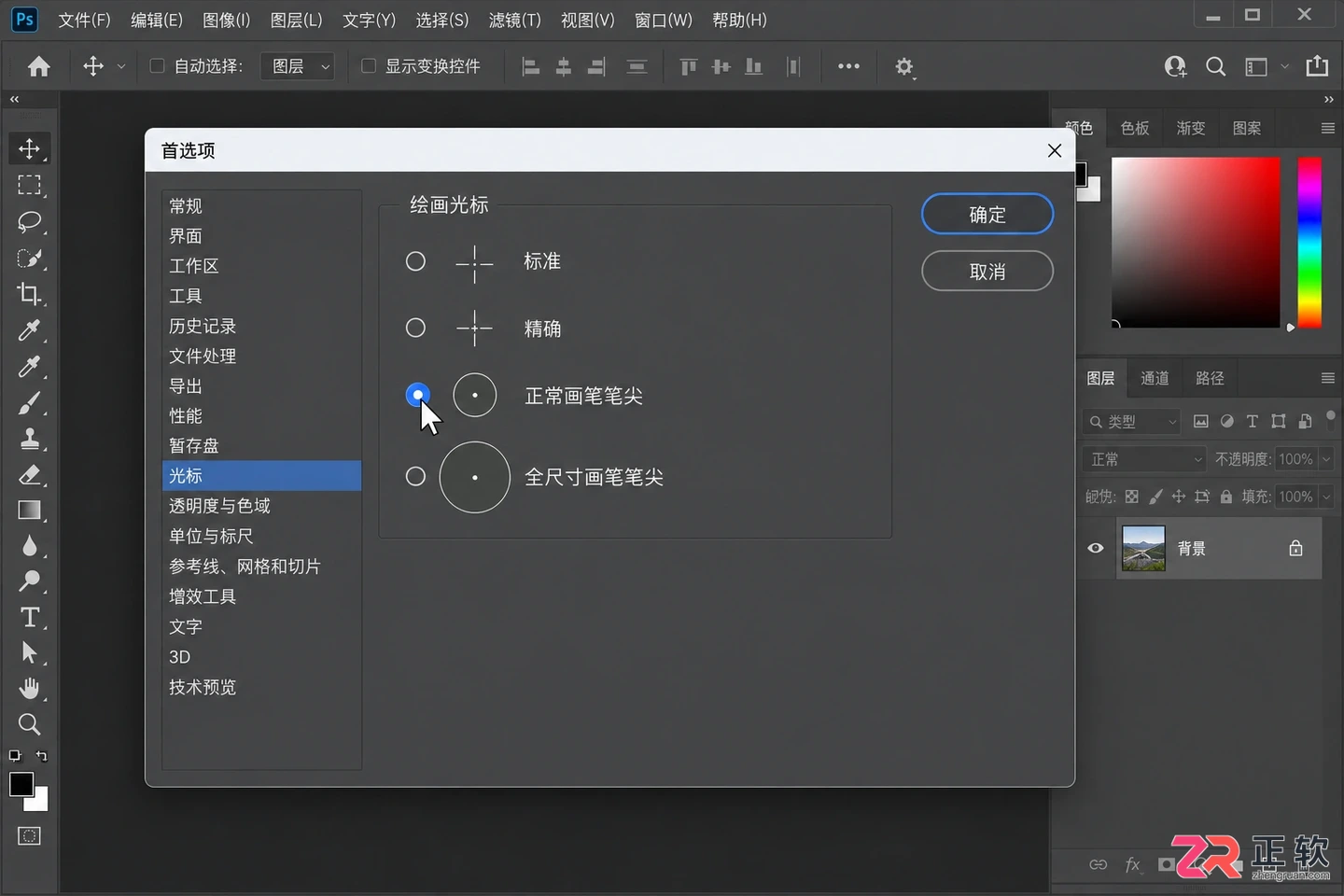Image resolution: width=1344 pixels, height=896 pixels.
Task: Select the 精确 cursor radio button
Action: 415,328
